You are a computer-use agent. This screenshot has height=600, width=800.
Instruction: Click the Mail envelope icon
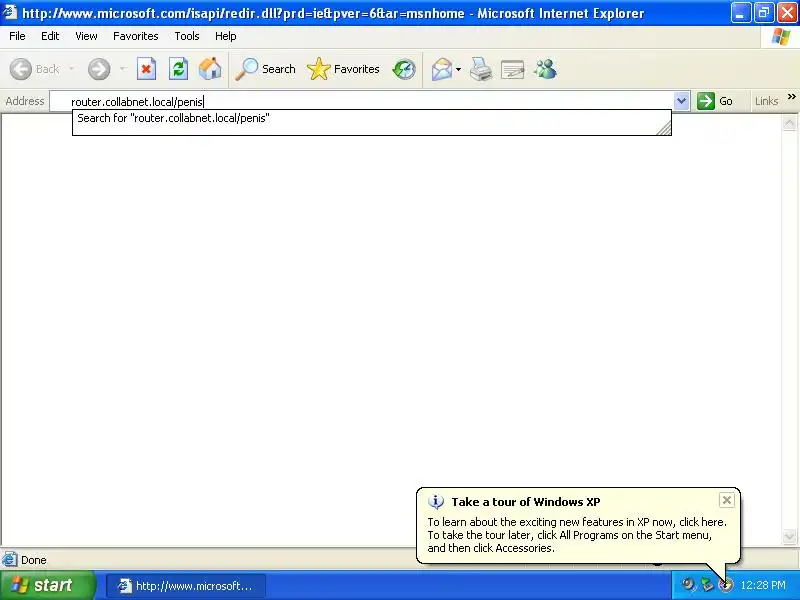441,69
